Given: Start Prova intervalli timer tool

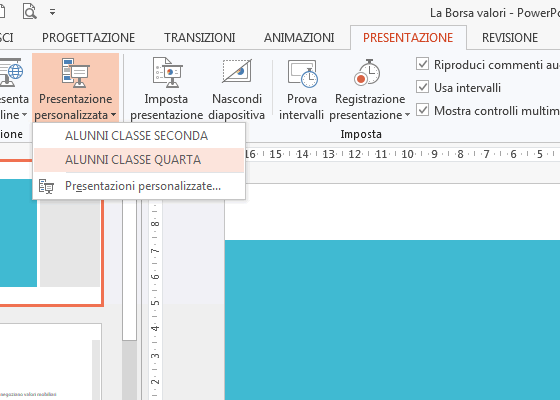Looking at the screenshot, I should pyautogui.click(x=302, y=73).
